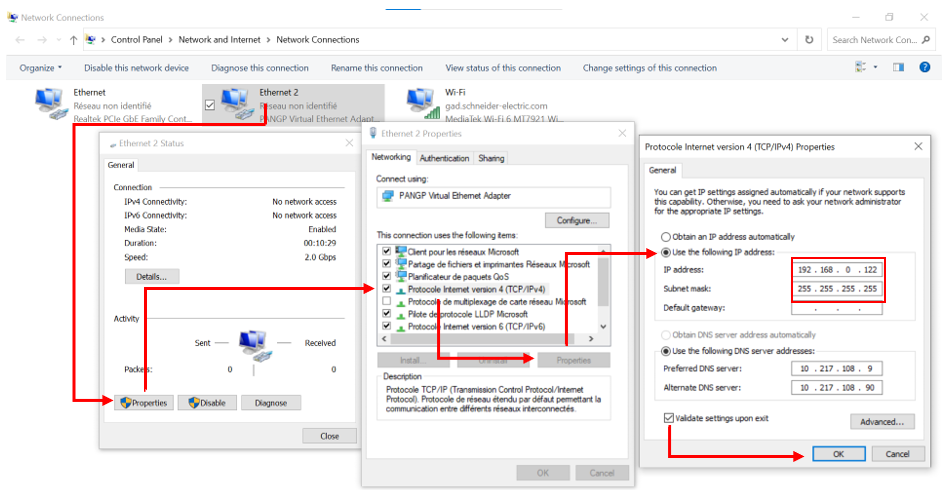Check the Ethernet 2 item selection checkbox
This screenshot has height=496, width=949.
tap(210, 105)
